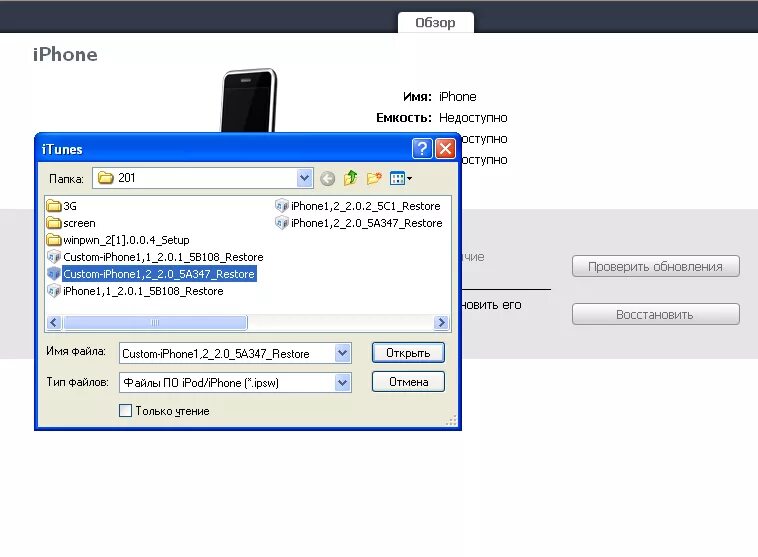The height and width of the screenshot is (557, 758).
Task: Click icon of iPhone1,2_2.0_5A347_Restore file
Action: pyautogui.click(x=281, y=223)
